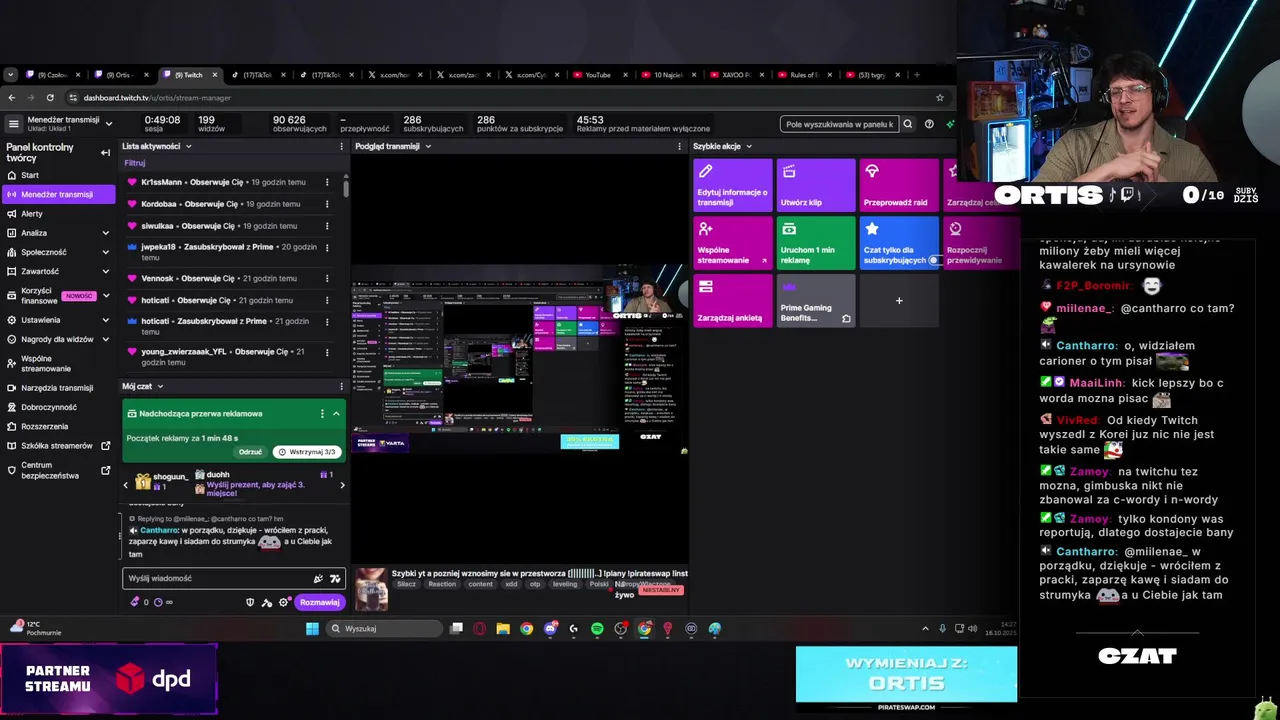Open options for Vennosk activity row
Image resolution: width=1280 pixels, height=720 pixels.
click(327, 278)
